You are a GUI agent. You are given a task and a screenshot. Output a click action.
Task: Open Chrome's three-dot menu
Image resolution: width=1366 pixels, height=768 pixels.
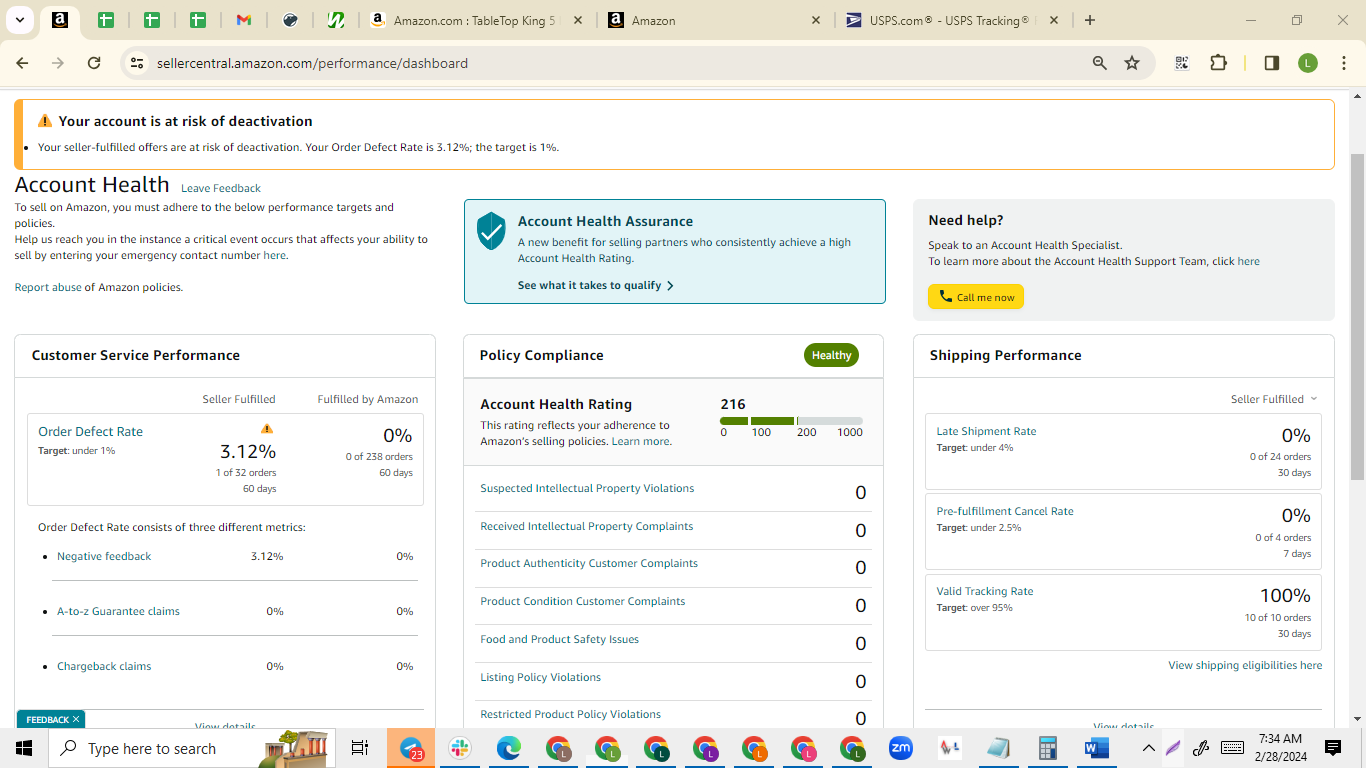click(1342, 63)
